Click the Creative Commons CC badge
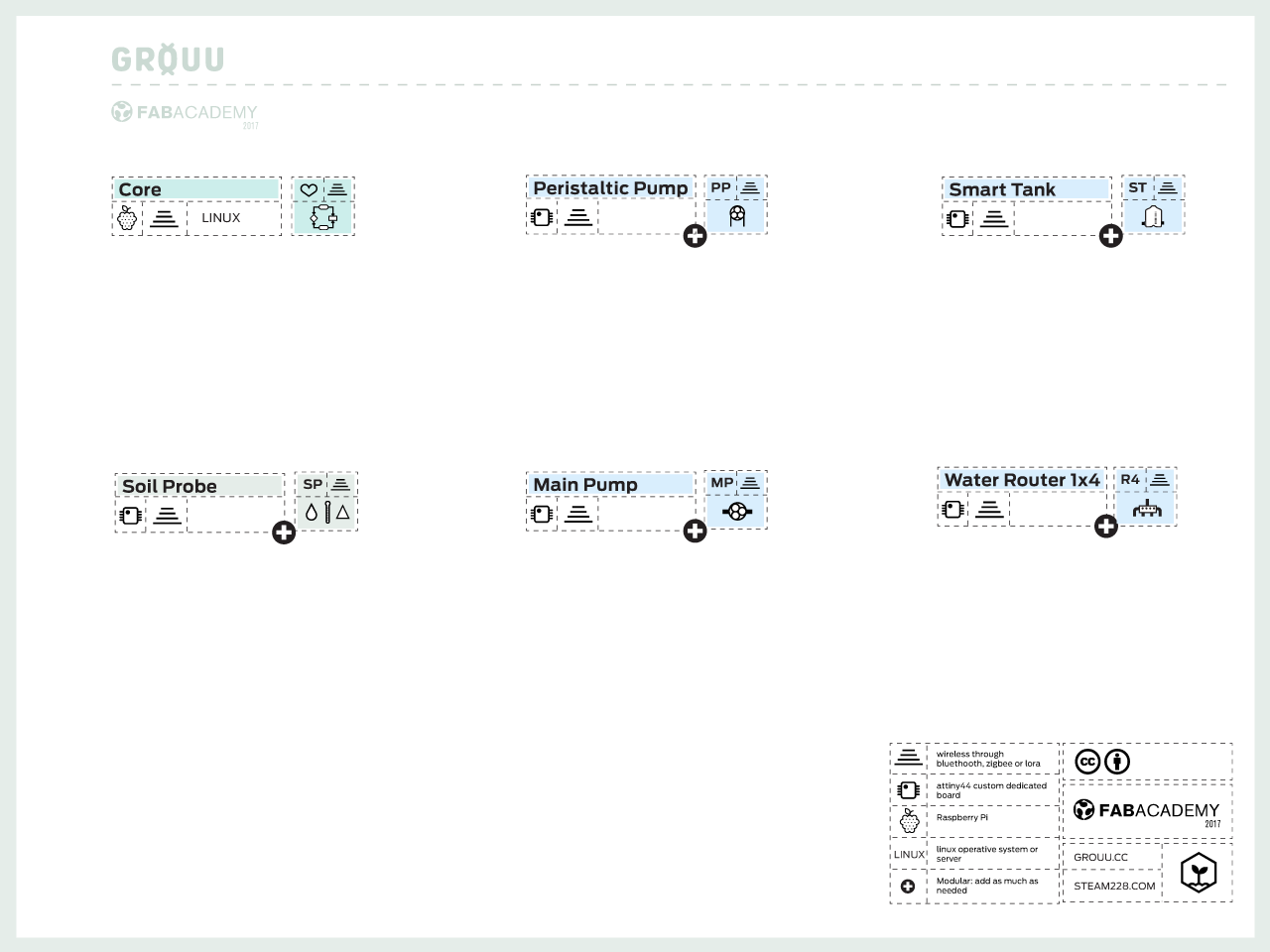Image resolution: width=1270 pixels, height=952 pixels. pyautogui.click(x=1086, y=762)
